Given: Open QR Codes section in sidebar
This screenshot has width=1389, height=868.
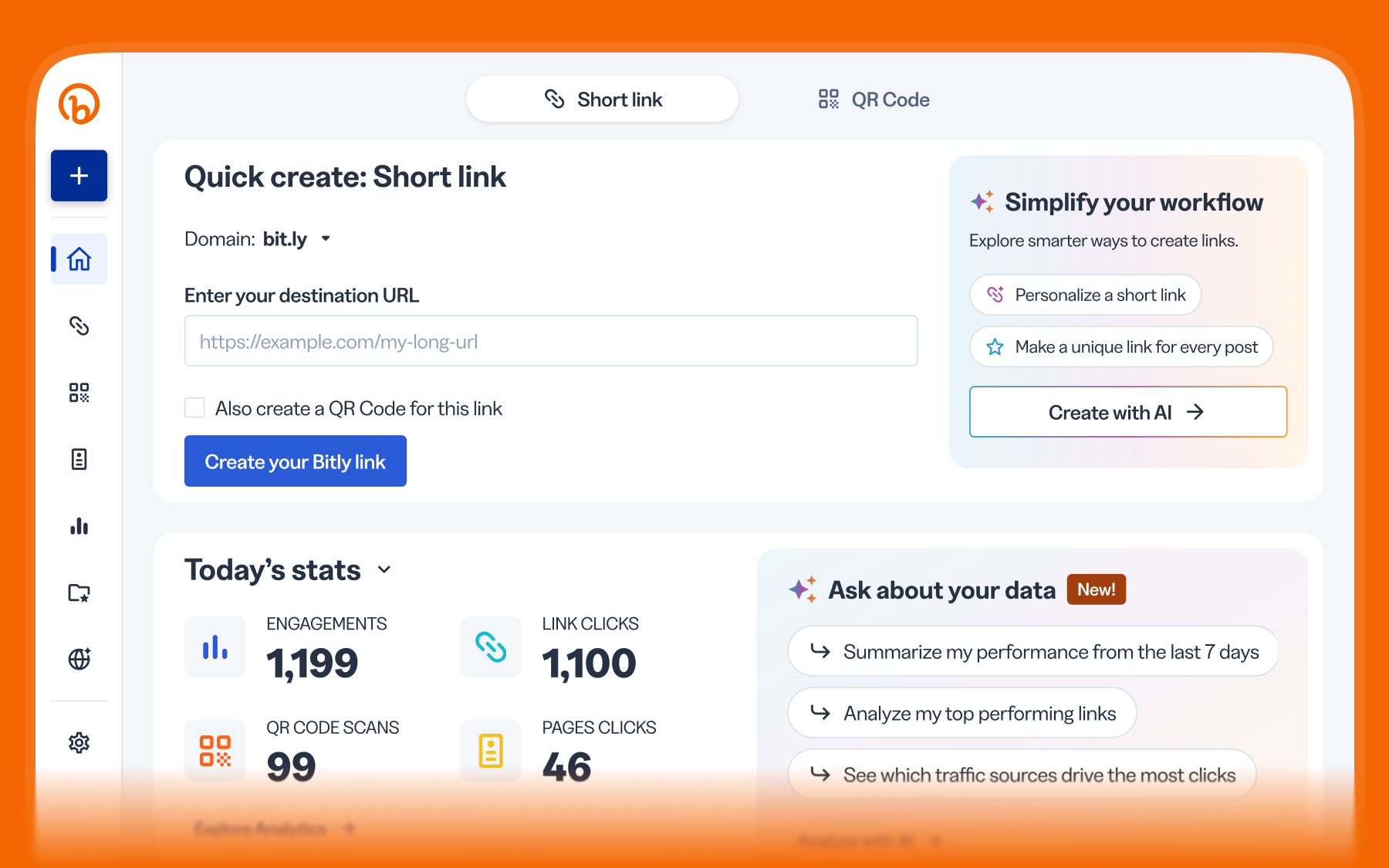Looking at the screenshot, I should [x=79, y=393].
